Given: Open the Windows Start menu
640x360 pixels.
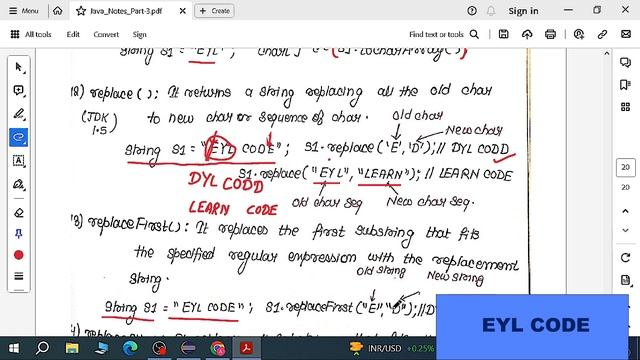Looking at the screenshot, I should pyautogui.click(x=13, y=348).
